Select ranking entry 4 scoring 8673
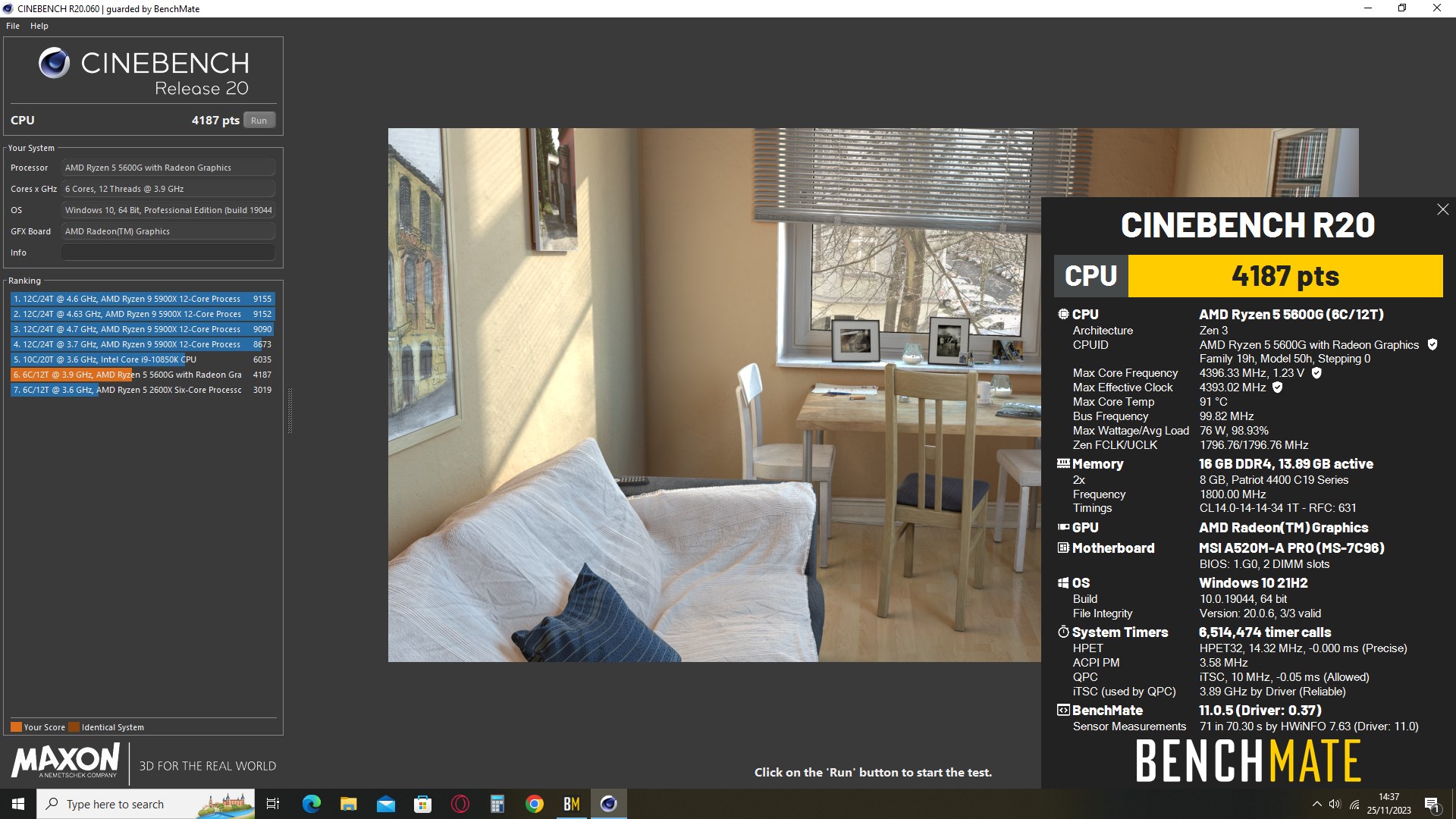 click(x=143, y=344)
